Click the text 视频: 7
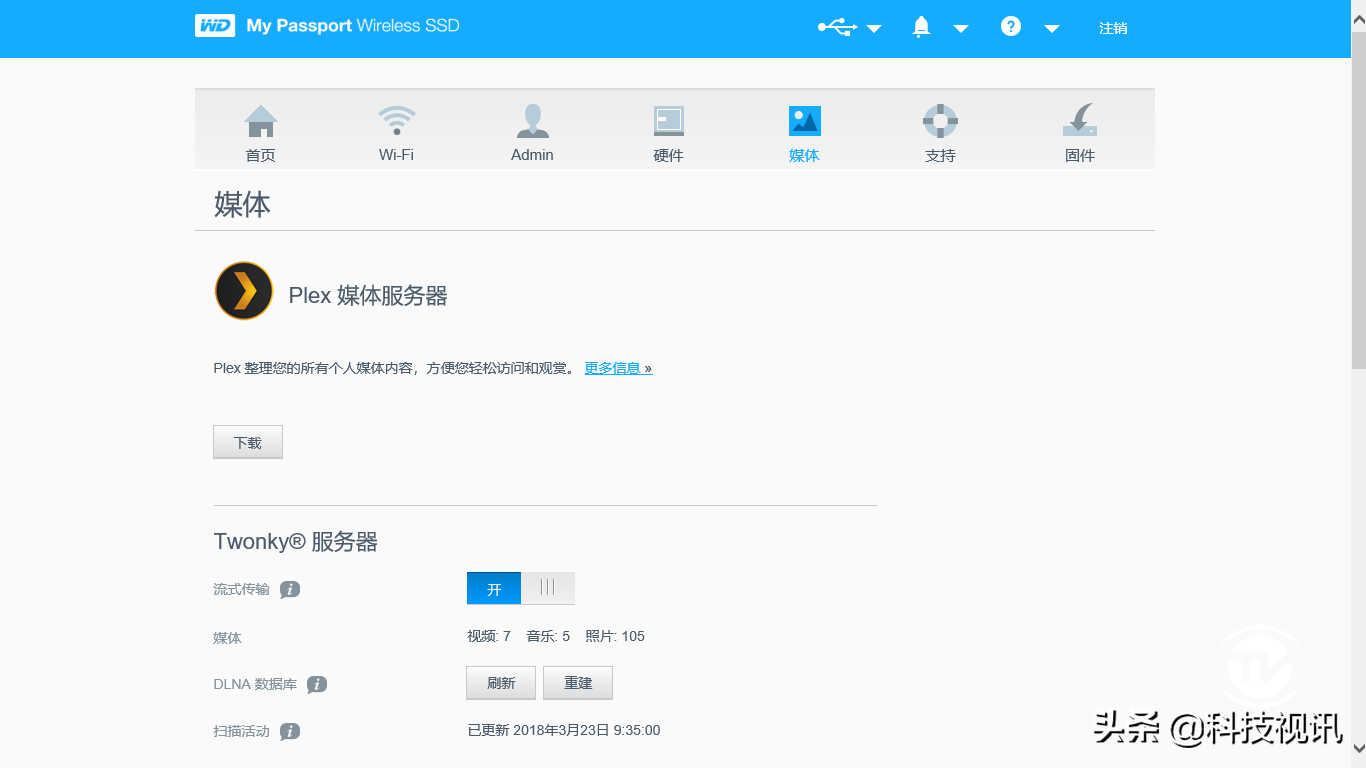The width and height of the screenshot is (1366, 768). [x=489, y=636]
